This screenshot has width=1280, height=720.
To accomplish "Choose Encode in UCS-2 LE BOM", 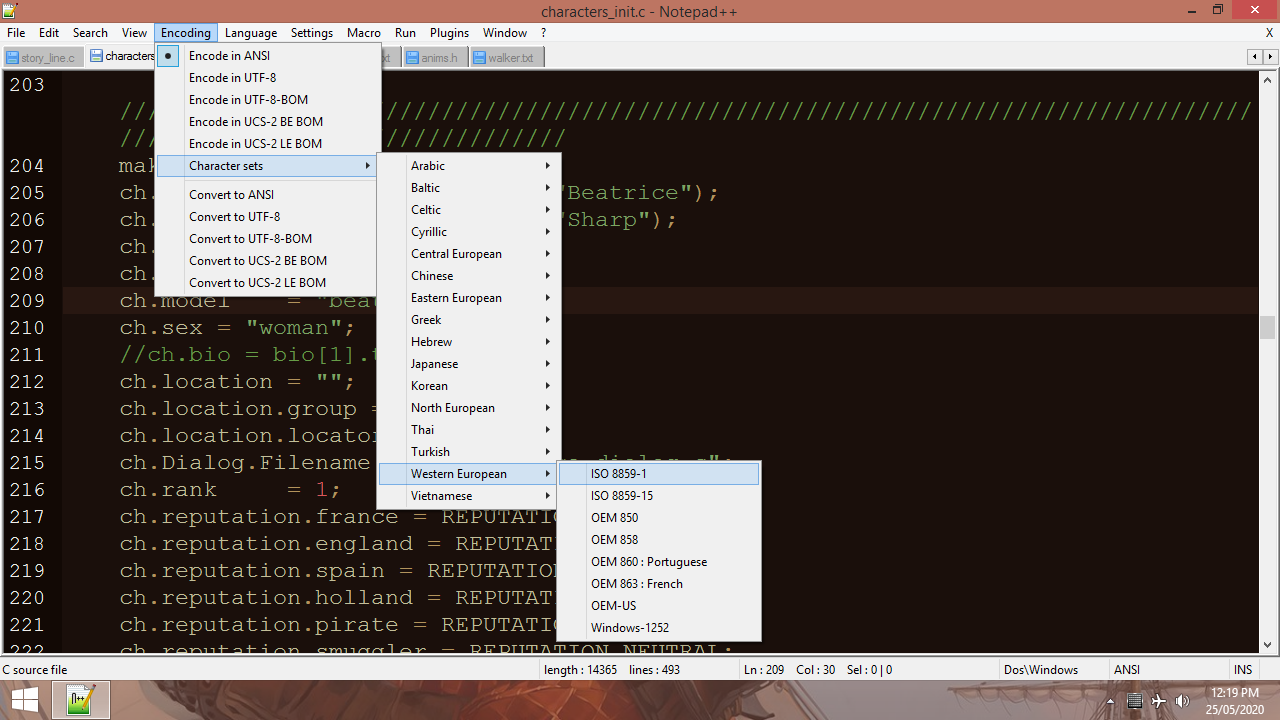I will (268, 144).
